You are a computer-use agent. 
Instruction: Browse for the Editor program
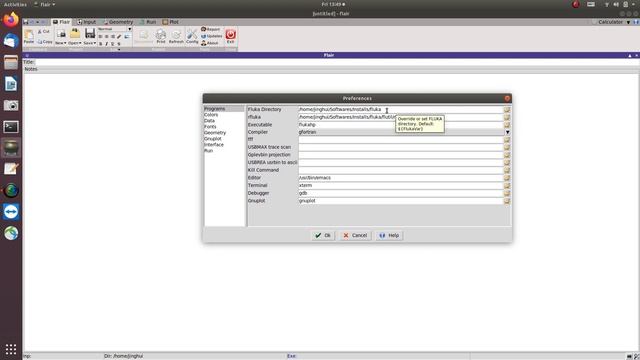point(507,178)
